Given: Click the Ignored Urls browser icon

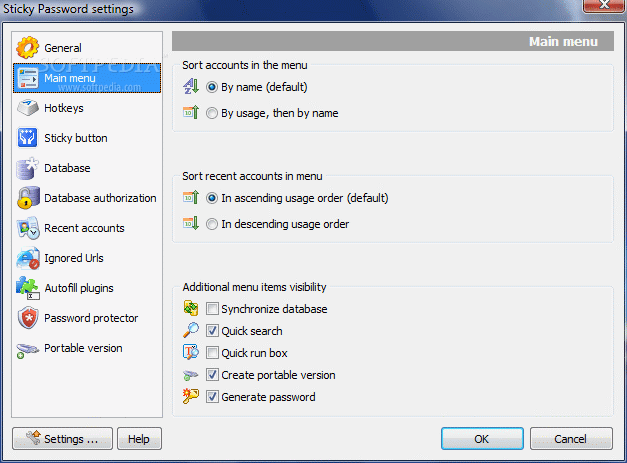Looking at the screenshot, I should [x=27, y=258].
